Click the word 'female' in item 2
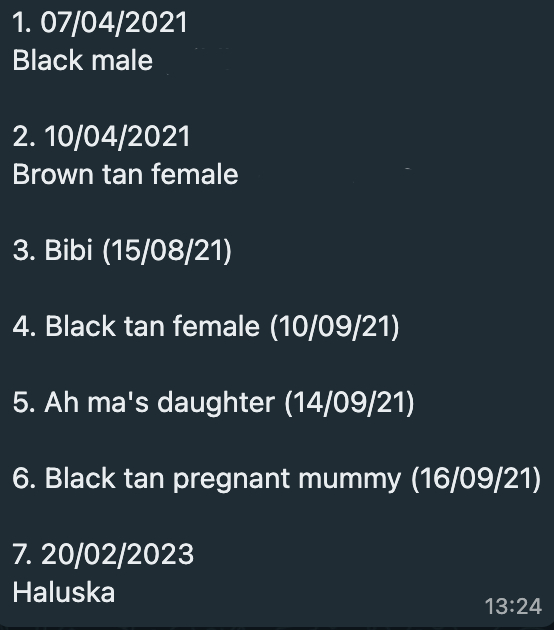The width and height of the screenshot is (554, 630). (195, 174)
